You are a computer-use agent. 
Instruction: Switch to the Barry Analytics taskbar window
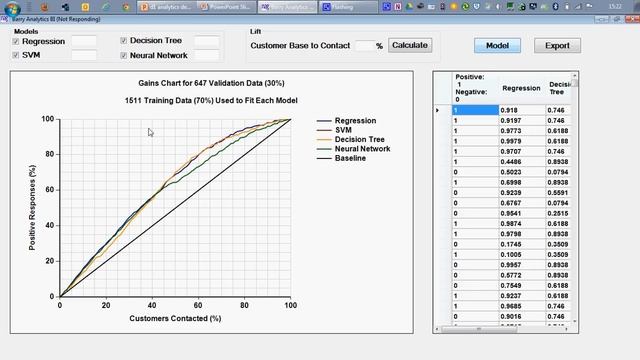point(287,7)
